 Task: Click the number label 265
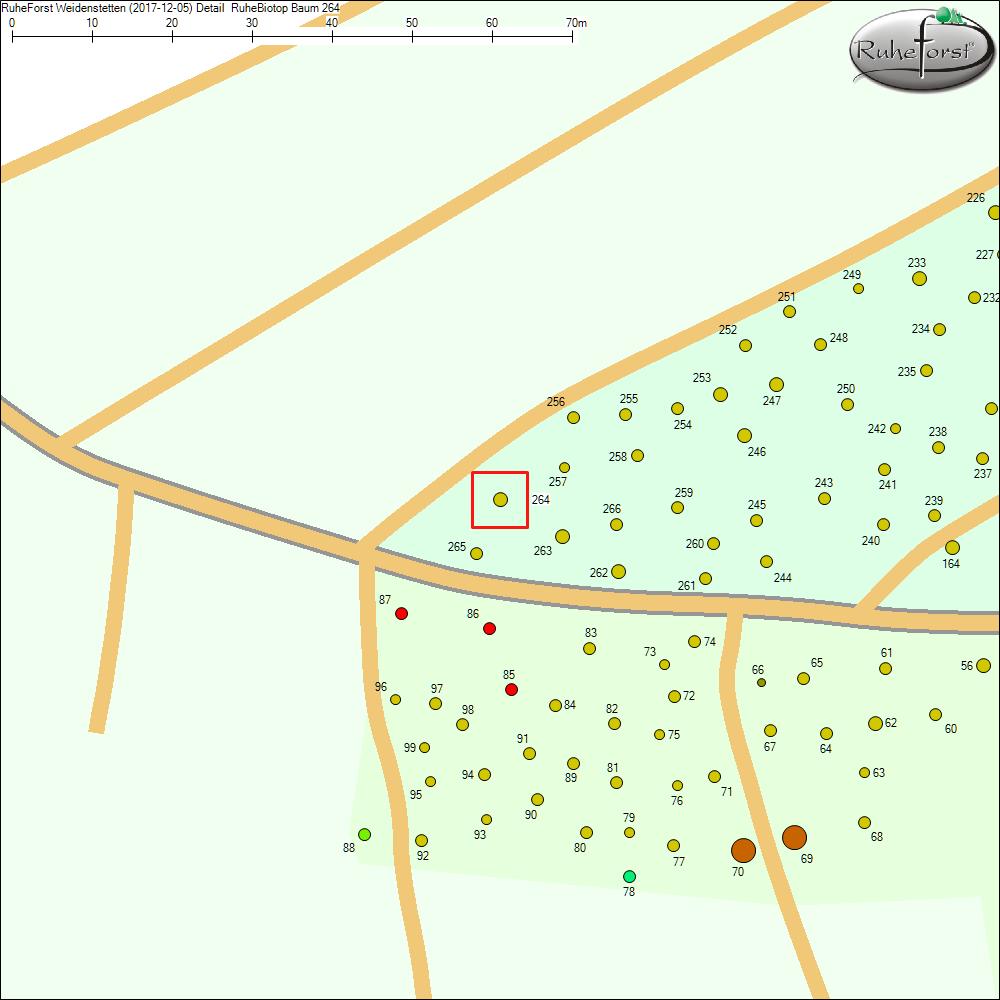pos(457,547)
